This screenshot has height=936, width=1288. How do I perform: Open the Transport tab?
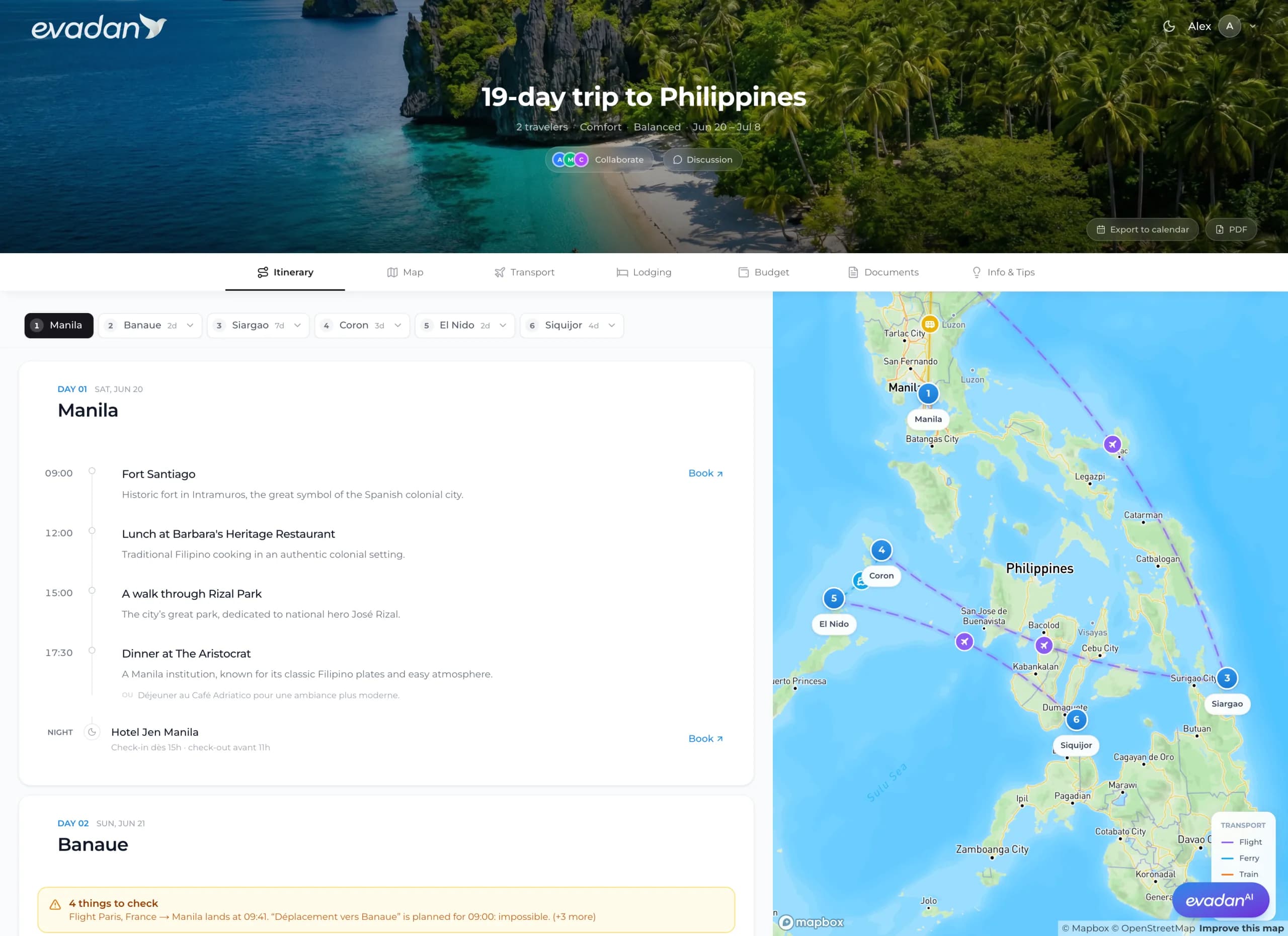click(x=524, y=272)
